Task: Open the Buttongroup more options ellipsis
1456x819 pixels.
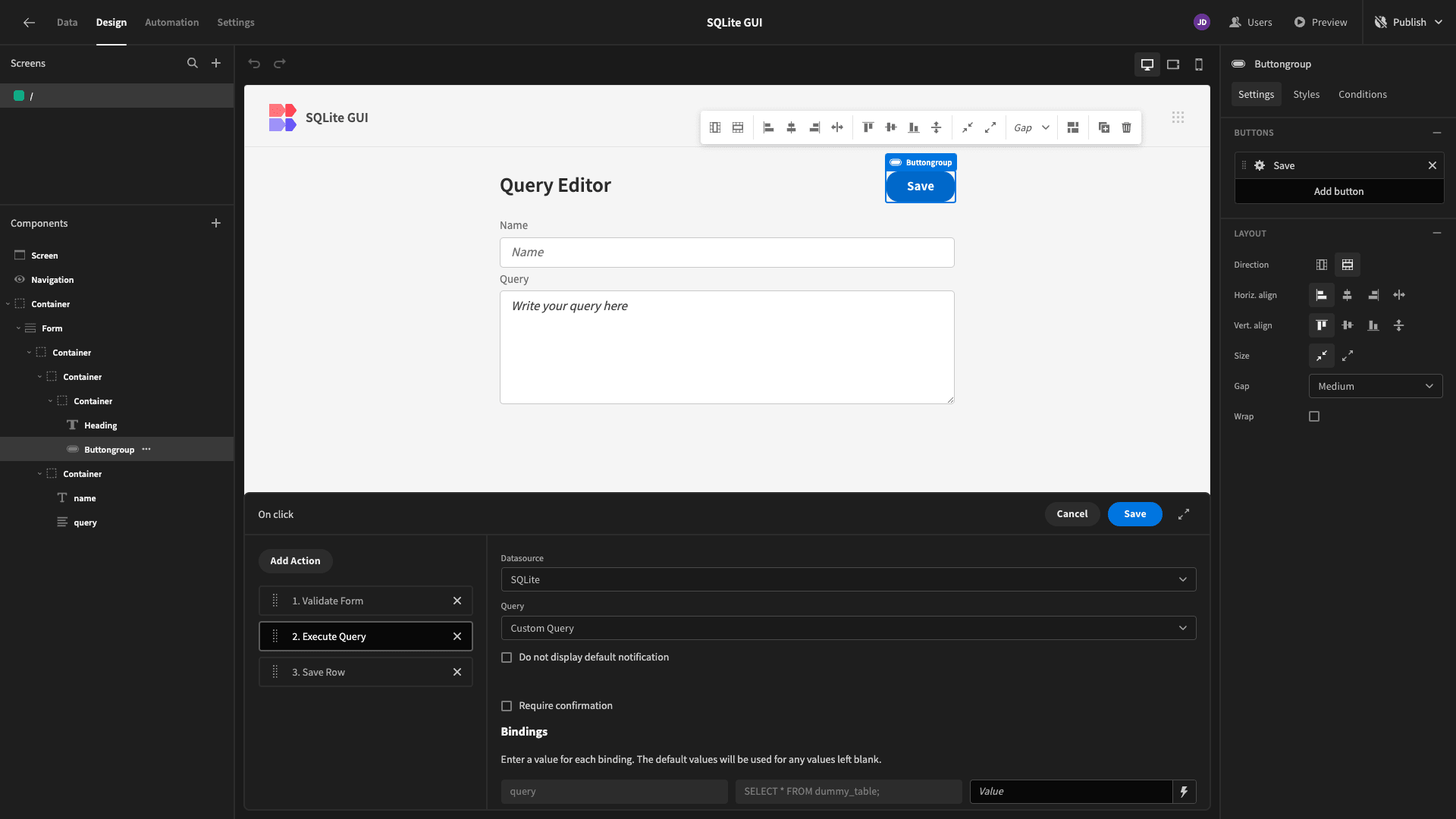Action: [146, 450]
